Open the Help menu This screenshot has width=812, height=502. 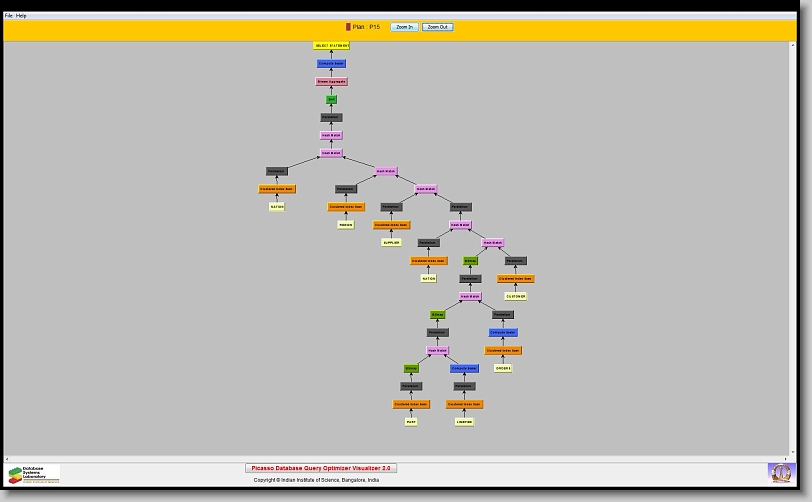click(x=22, y=16)
